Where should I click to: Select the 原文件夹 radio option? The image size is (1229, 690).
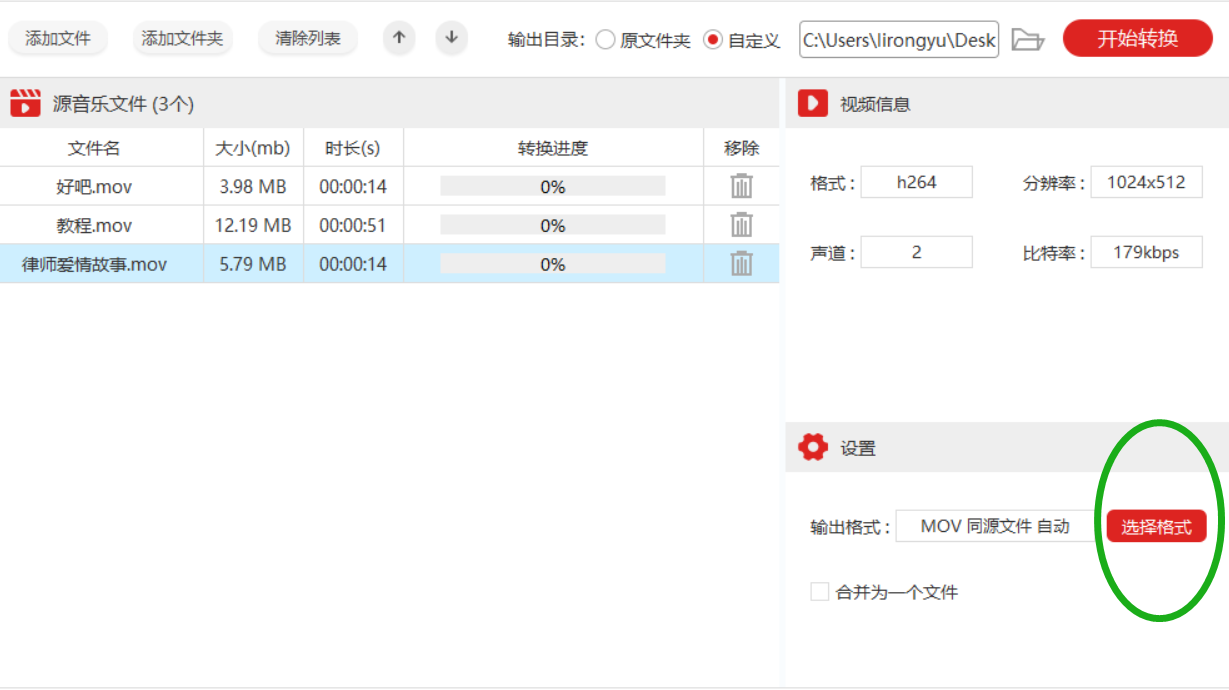(605, 40)
